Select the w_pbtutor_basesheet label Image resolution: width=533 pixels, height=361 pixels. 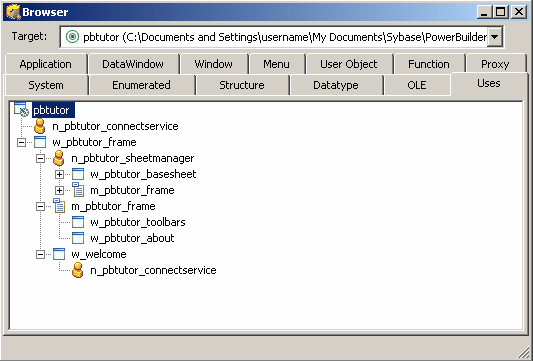click(143, 174)
